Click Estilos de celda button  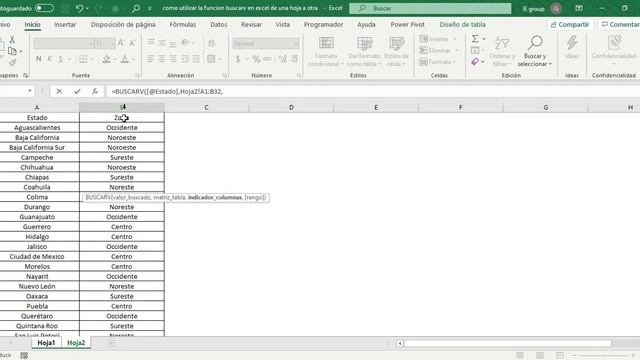click(396, 51)
